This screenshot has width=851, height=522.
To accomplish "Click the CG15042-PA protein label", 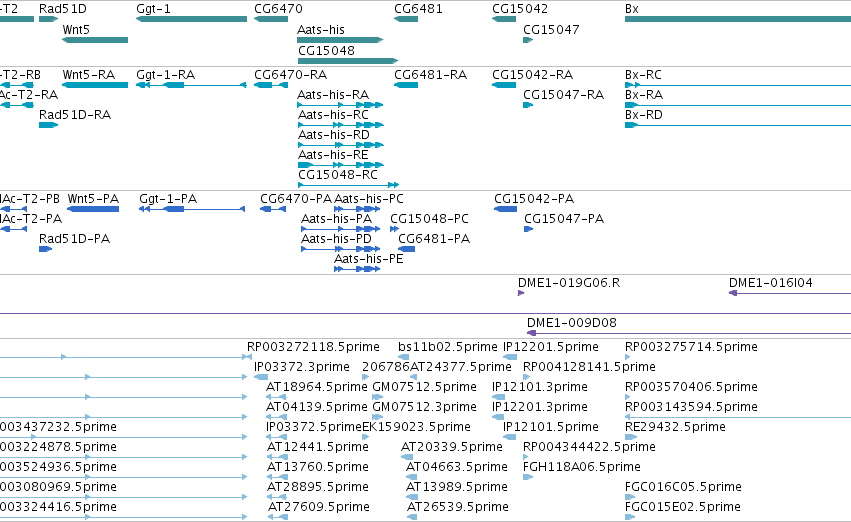I will (x=534, y=199).
